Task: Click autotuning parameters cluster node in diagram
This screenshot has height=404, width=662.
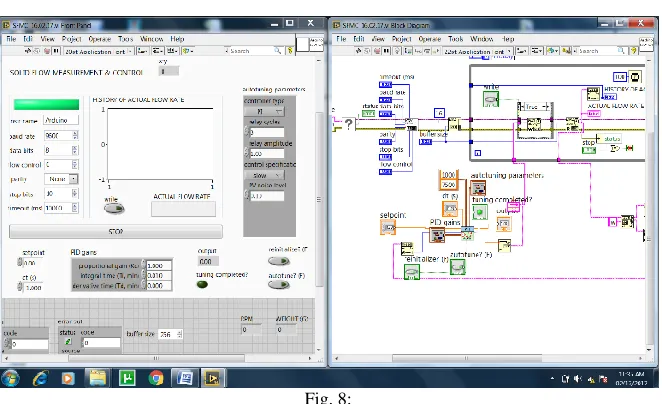Action: [478, 188]
